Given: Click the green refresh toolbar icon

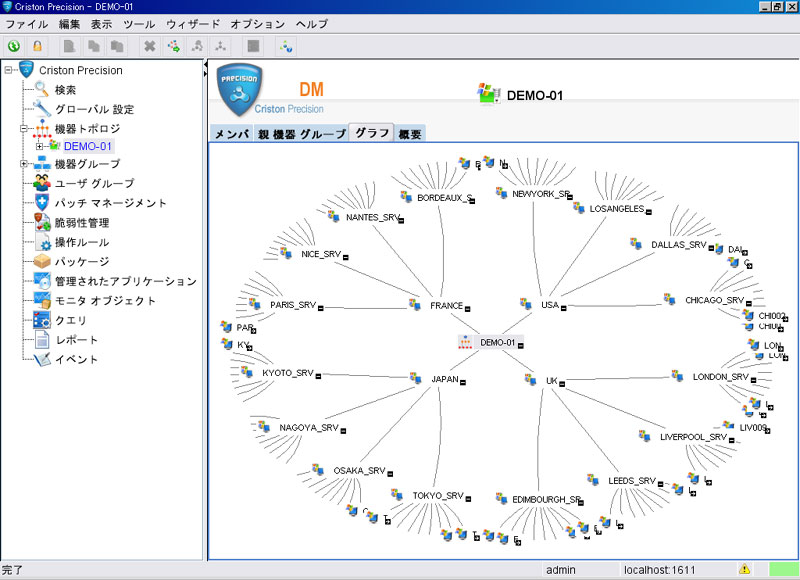Looking at the screenshot, I should click(x=14, y=46).
